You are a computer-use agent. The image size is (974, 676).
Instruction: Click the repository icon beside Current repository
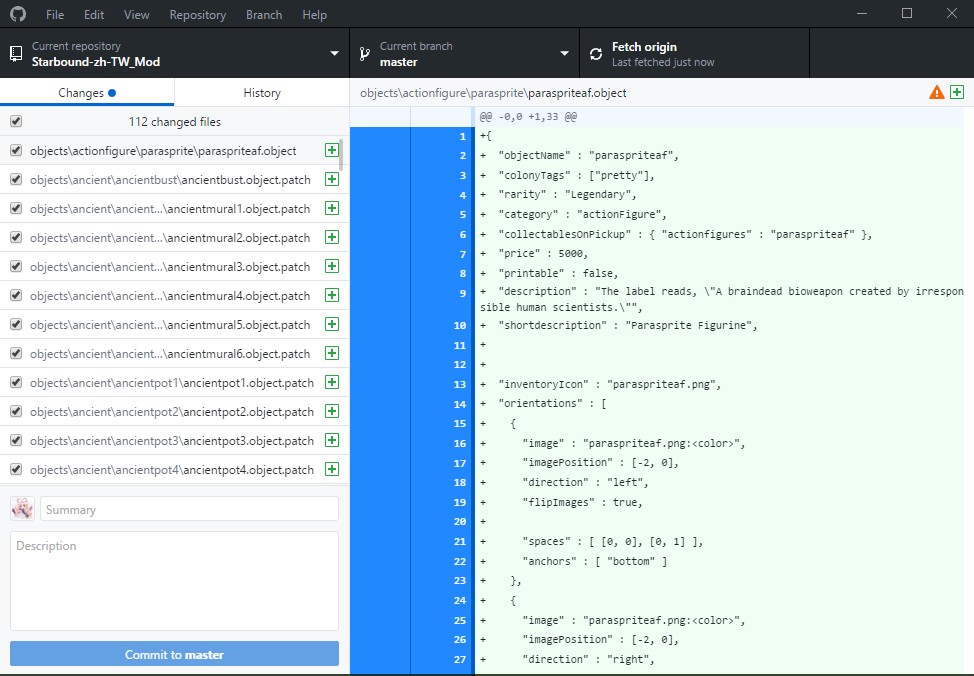(x=16, y=54)
